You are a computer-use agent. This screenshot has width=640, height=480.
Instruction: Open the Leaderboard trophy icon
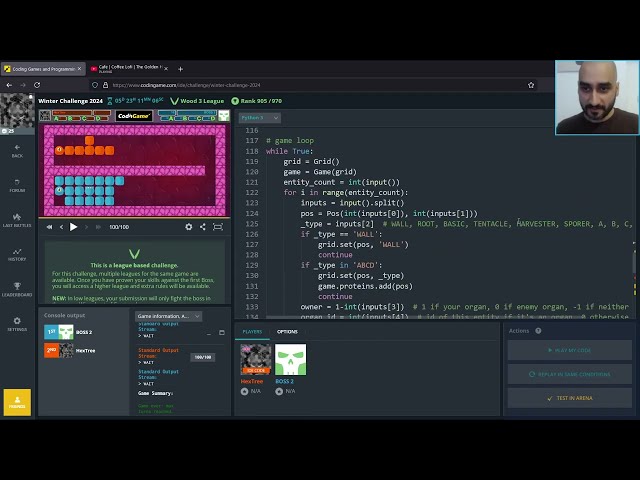coord(17,289)
